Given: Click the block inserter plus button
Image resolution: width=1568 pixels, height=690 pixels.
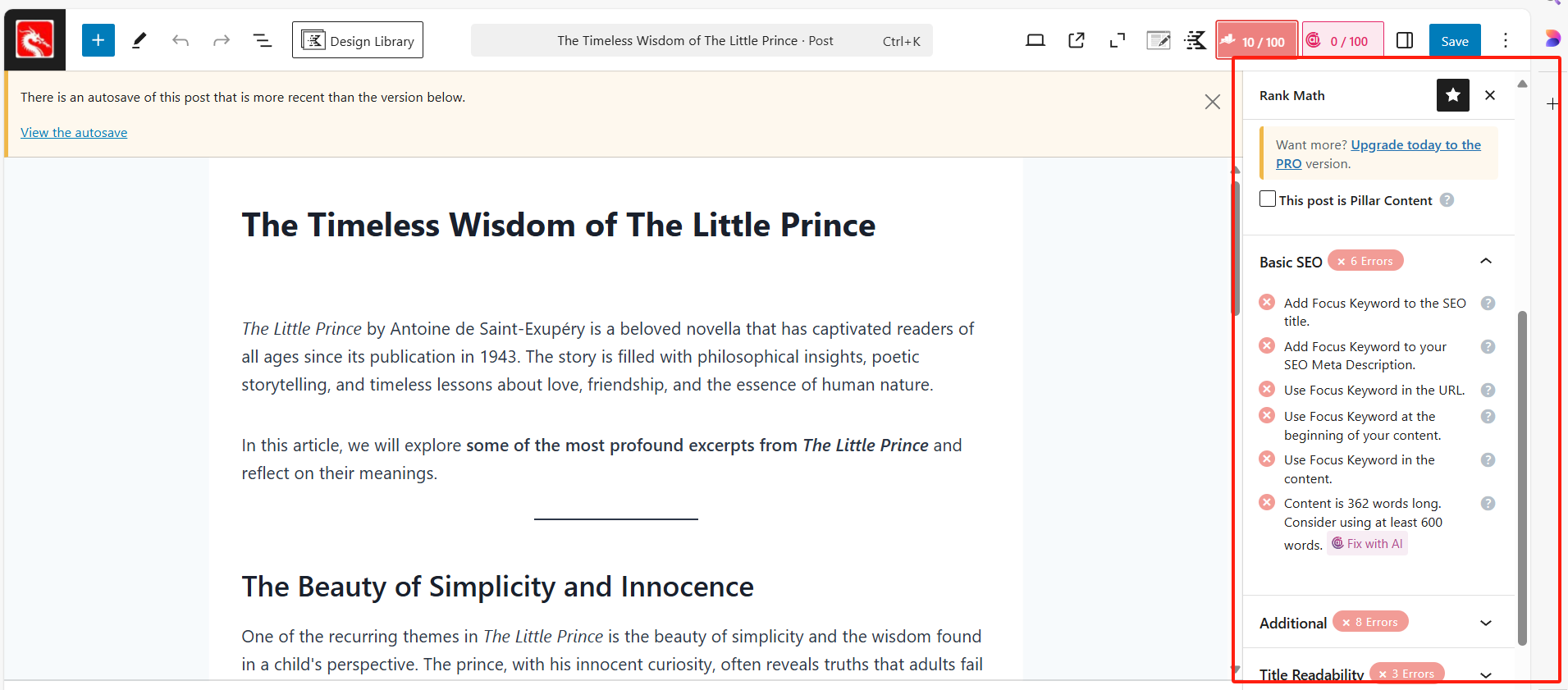Looking at the screenshot, I should (98, 40).
